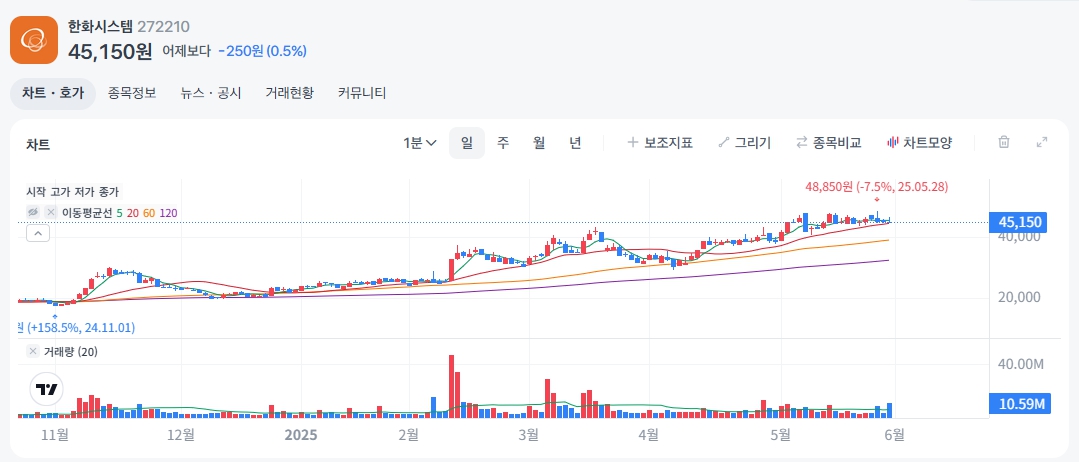Screen dimensions: 1079x462
Task: Click the orange Hanwha Systems logo icon
Action: [x=34, y=40]
